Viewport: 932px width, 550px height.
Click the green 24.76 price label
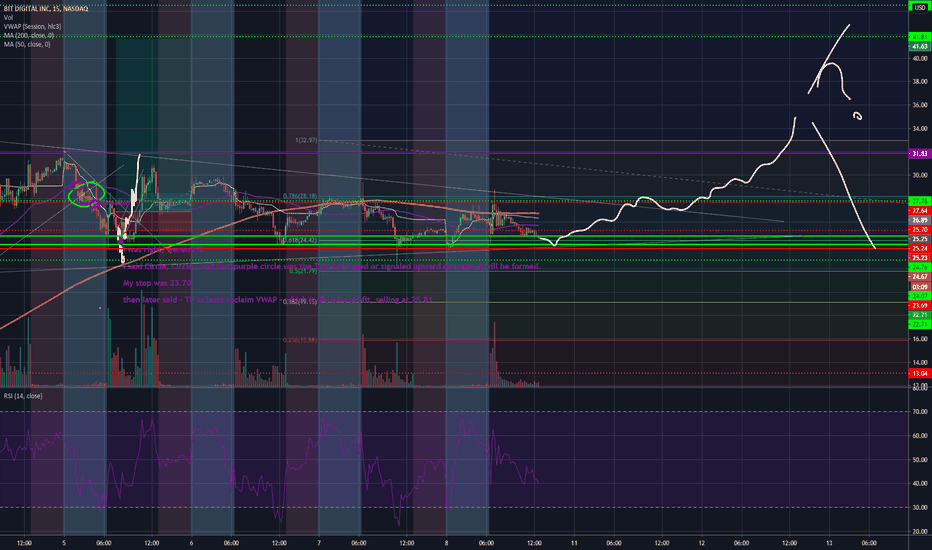pyautogui.click(x=920, y=268)
